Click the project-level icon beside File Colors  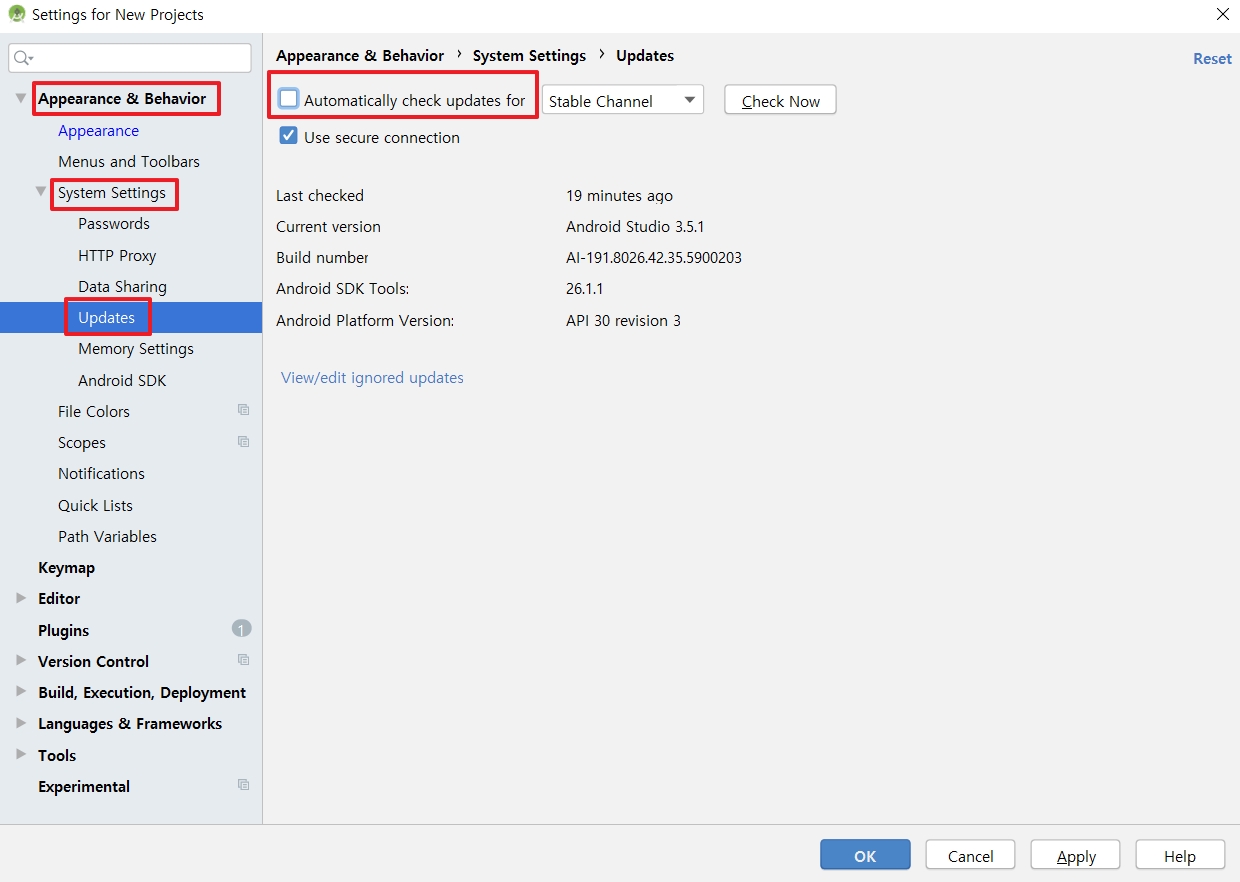[x=243, y=410]
